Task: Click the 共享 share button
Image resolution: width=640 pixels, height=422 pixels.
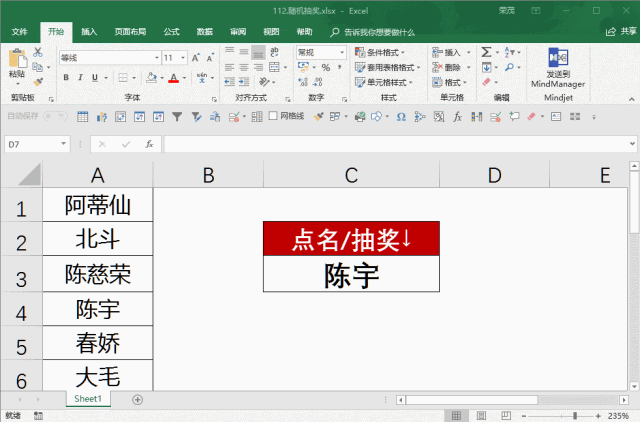Action: [622, 31]
